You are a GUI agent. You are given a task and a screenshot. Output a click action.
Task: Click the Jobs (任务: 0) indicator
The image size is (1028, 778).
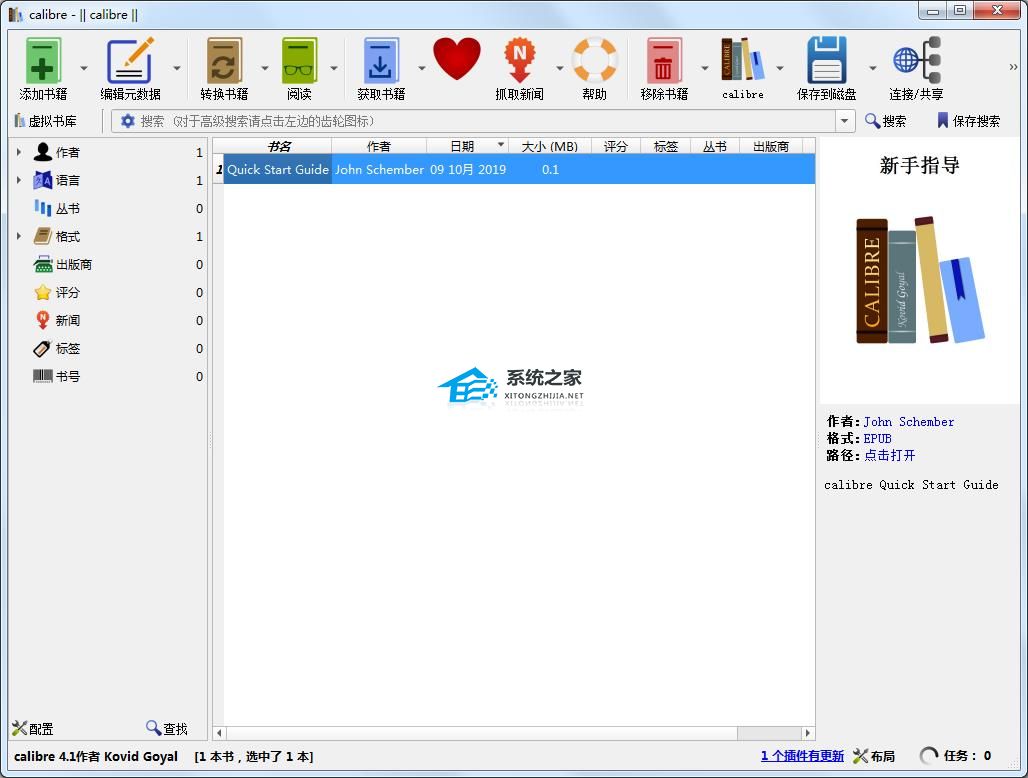[956, 756]
